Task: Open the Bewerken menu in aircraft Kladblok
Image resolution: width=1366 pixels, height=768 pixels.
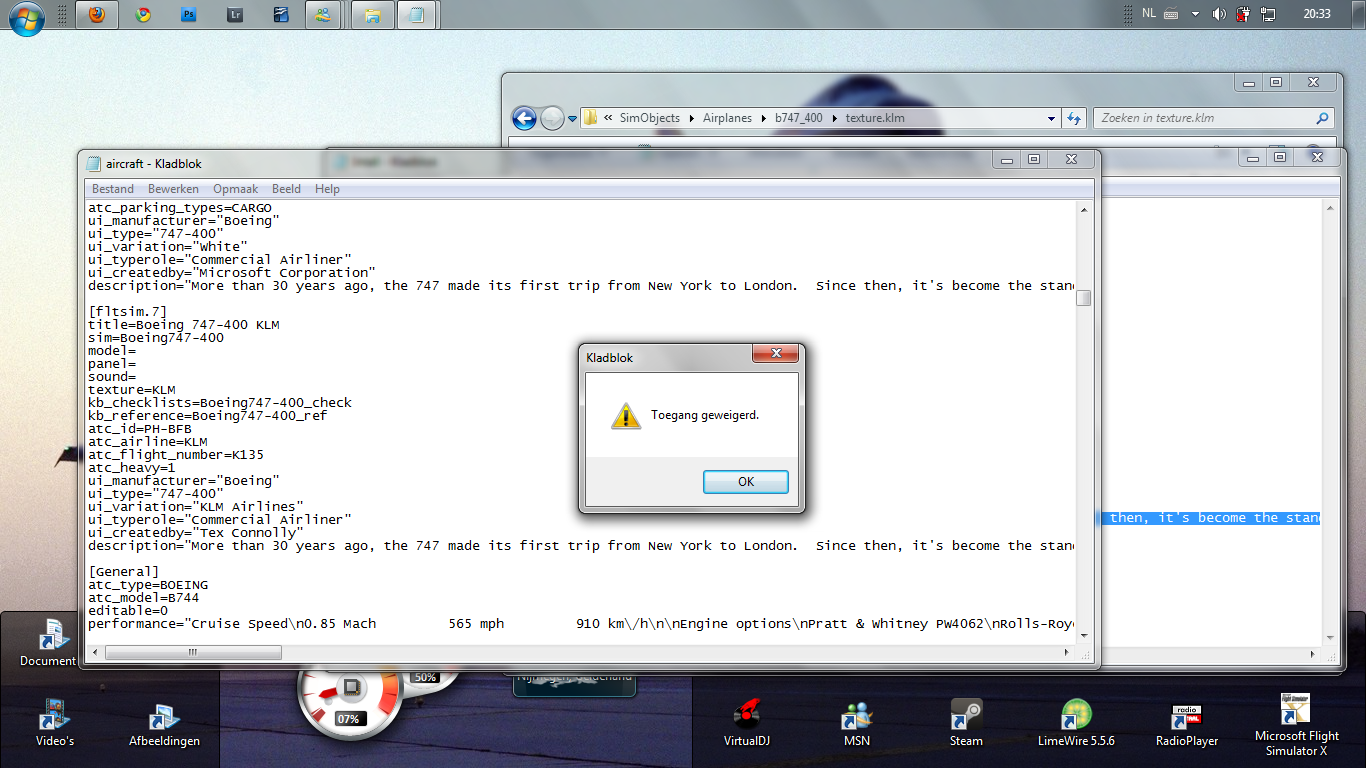Action: [173, 189]
